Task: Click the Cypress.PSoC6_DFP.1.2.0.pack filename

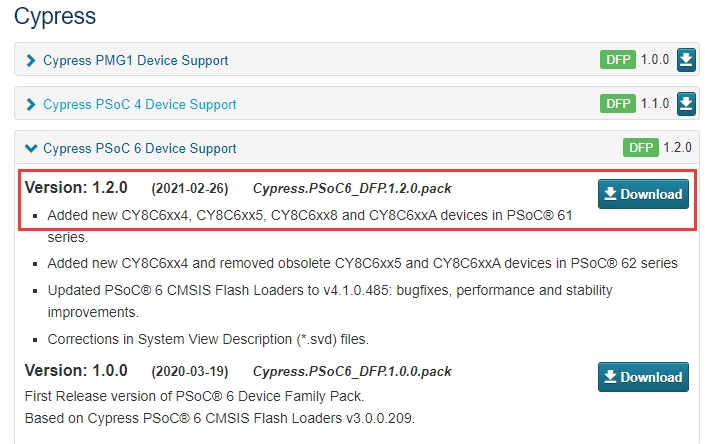Action: pyautogui.click(x=352, y=188)
